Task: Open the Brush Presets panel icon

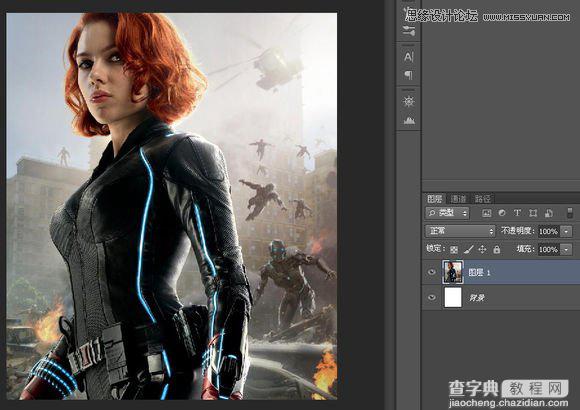Action: pos(408,31)
